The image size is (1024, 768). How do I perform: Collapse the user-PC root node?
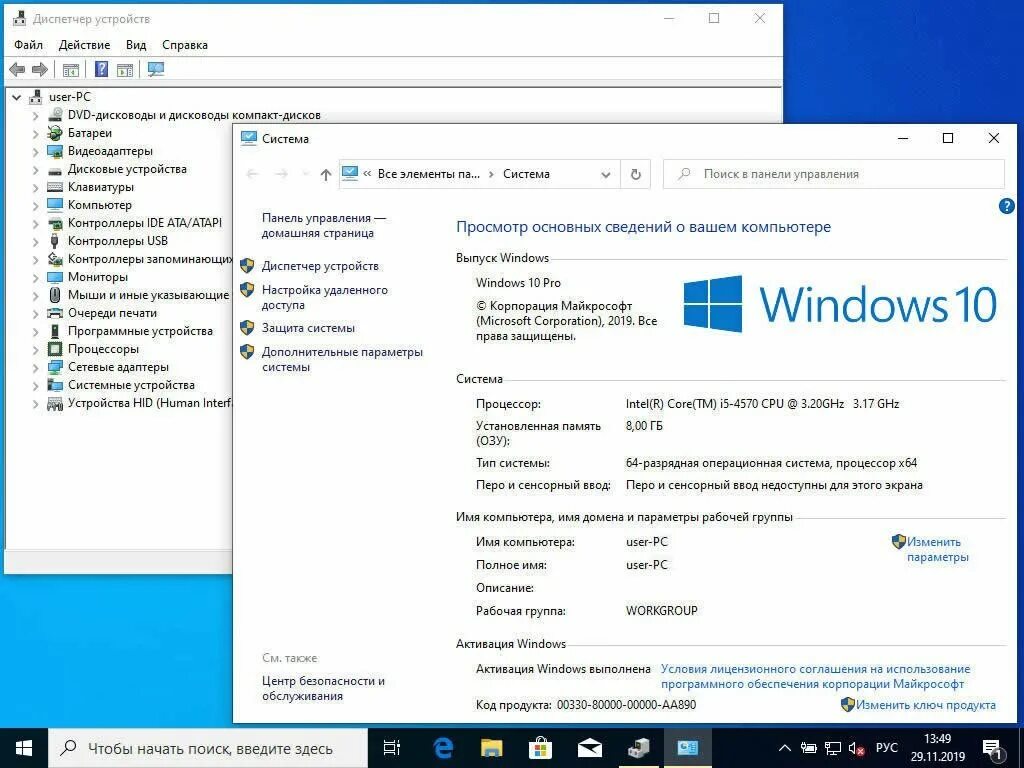16,97
